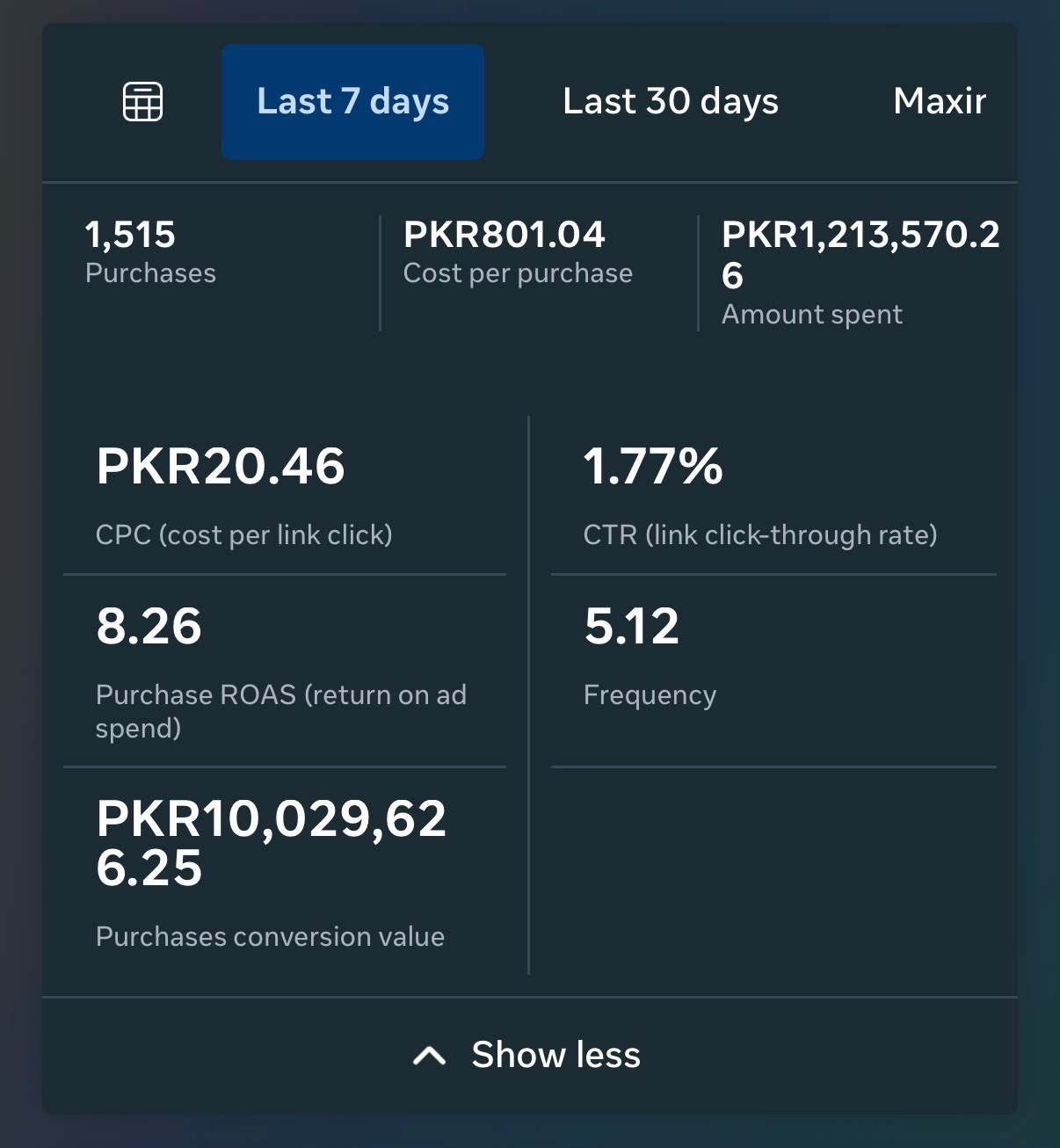Screen dimensions: 1060x1148
Task: Select the Last 7 days tab
Action: 352,102
